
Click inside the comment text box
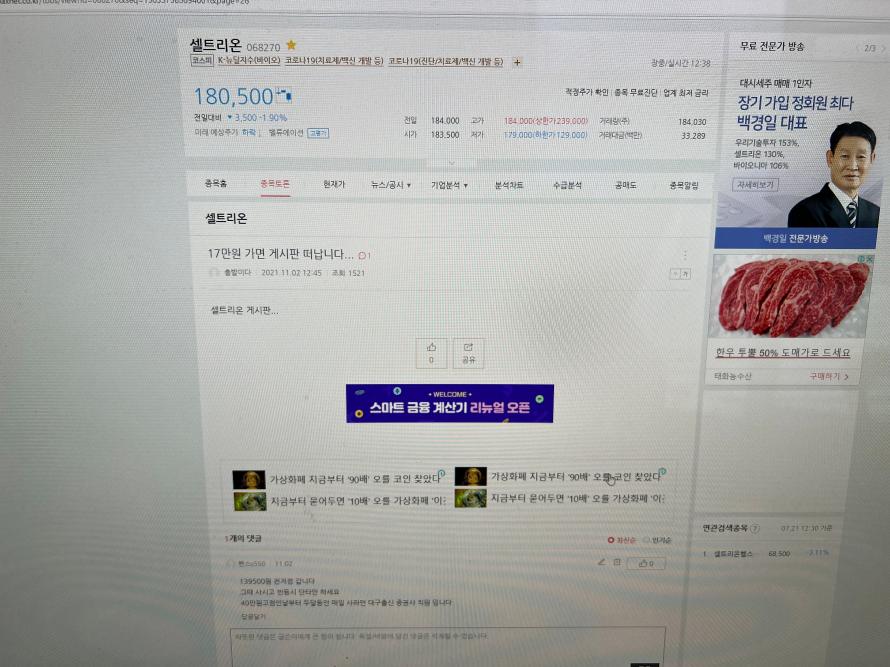coord(447,647)
